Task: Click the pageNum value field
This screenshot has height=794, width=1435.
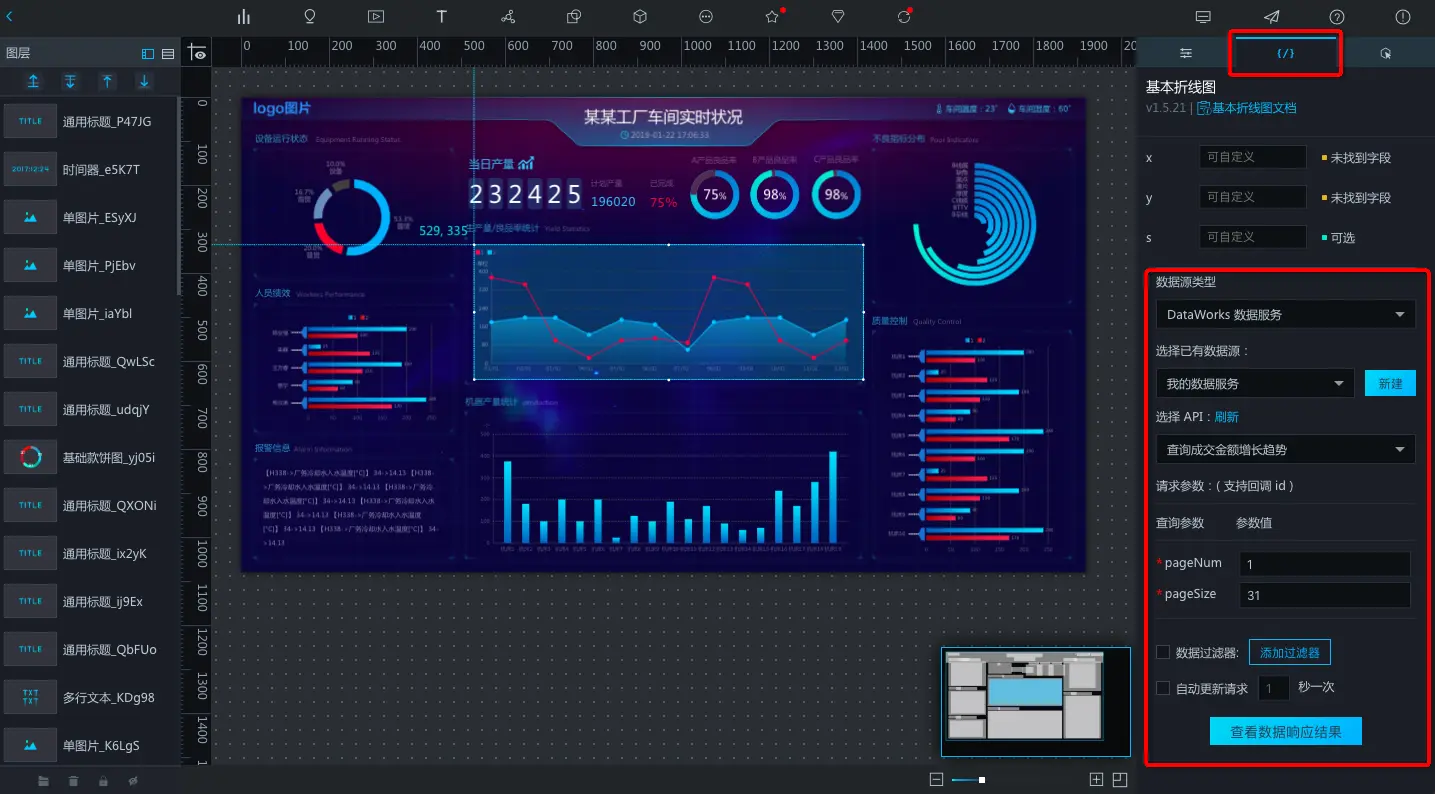Action: pyautogui.click(x=1324, y=564)
